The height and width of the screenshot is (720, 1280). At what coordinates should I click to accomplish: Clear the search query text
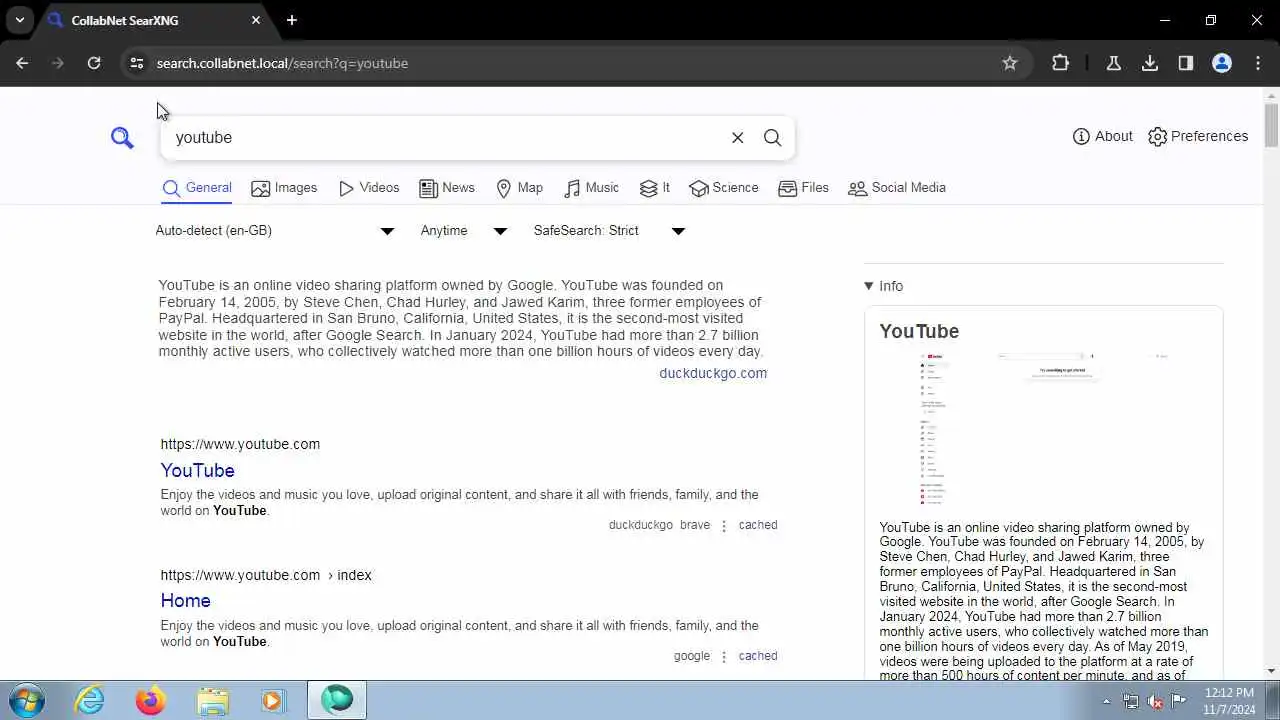[738, 138]
